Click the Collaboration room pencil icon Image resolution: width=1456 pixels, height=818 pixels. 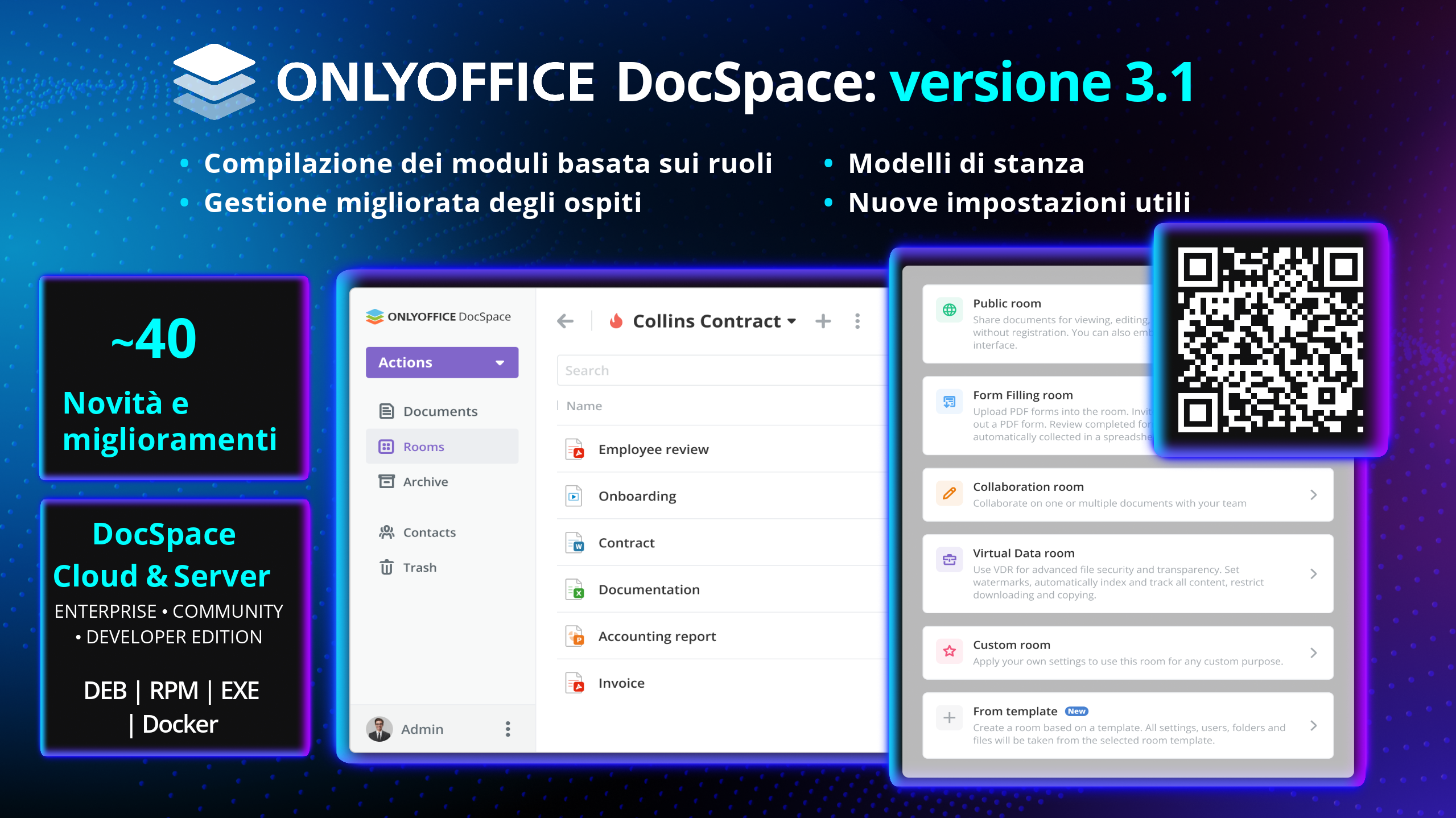[x=949, y=493]
